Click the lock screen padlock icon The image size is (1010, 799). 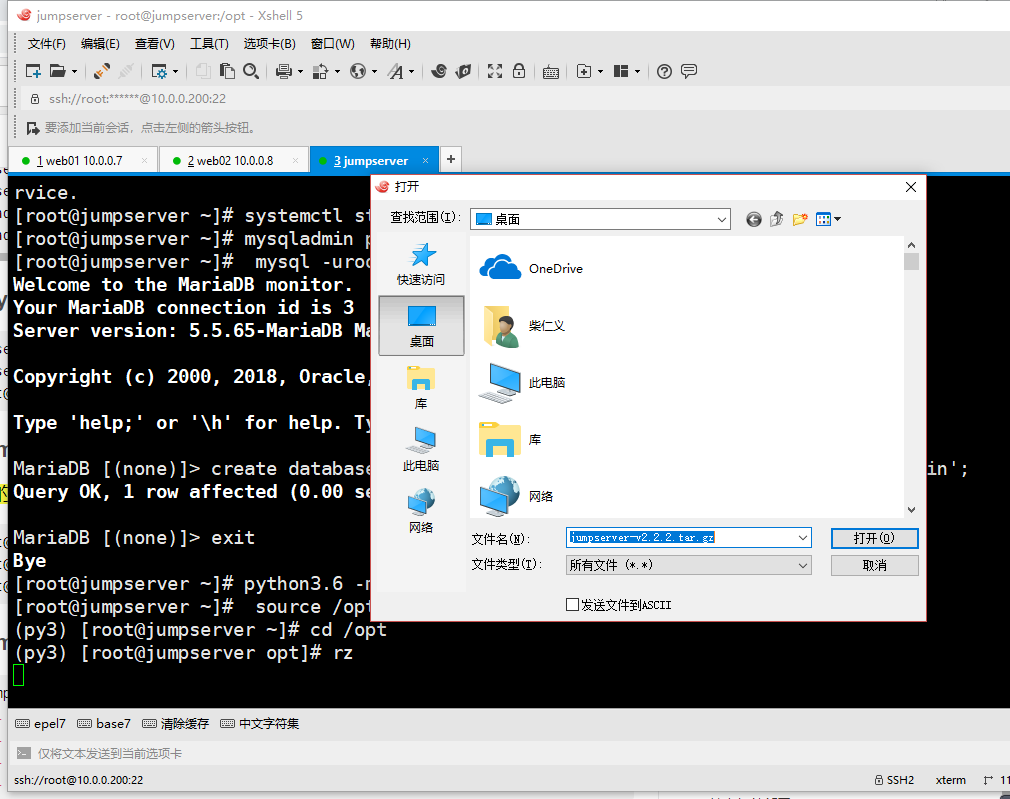pos(519,71)
